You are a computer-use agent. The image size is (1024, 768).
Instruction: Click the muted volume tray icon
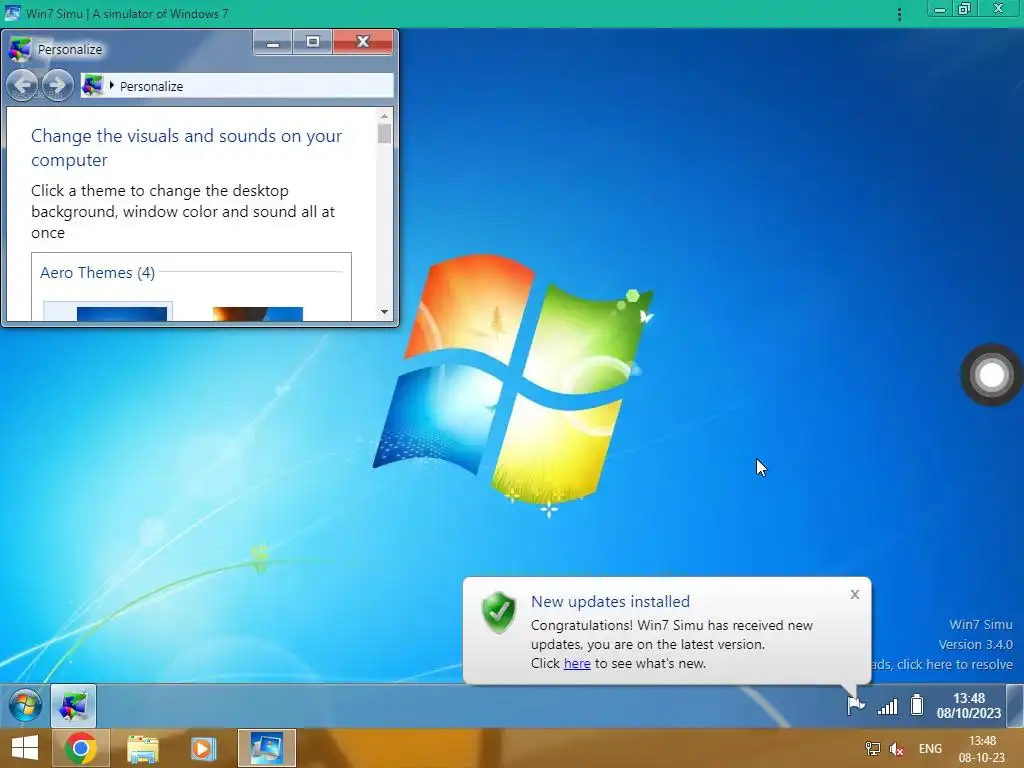(897, 749)
